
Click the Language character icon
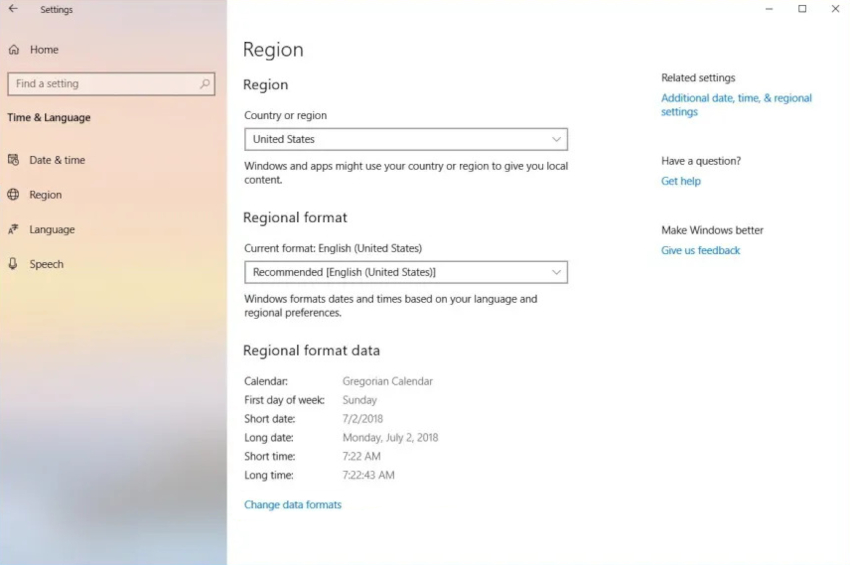[14, 230]
